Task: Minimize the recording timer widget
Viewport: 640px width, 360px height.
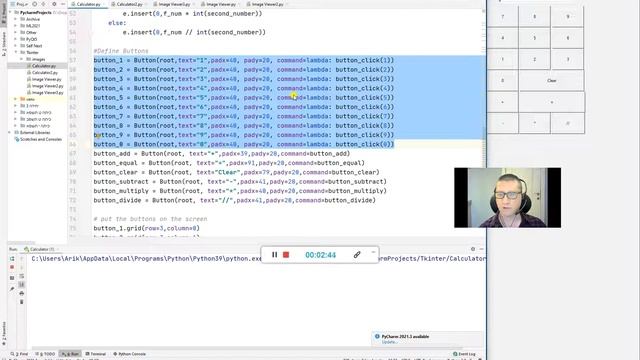Action: tap(373, 252)
